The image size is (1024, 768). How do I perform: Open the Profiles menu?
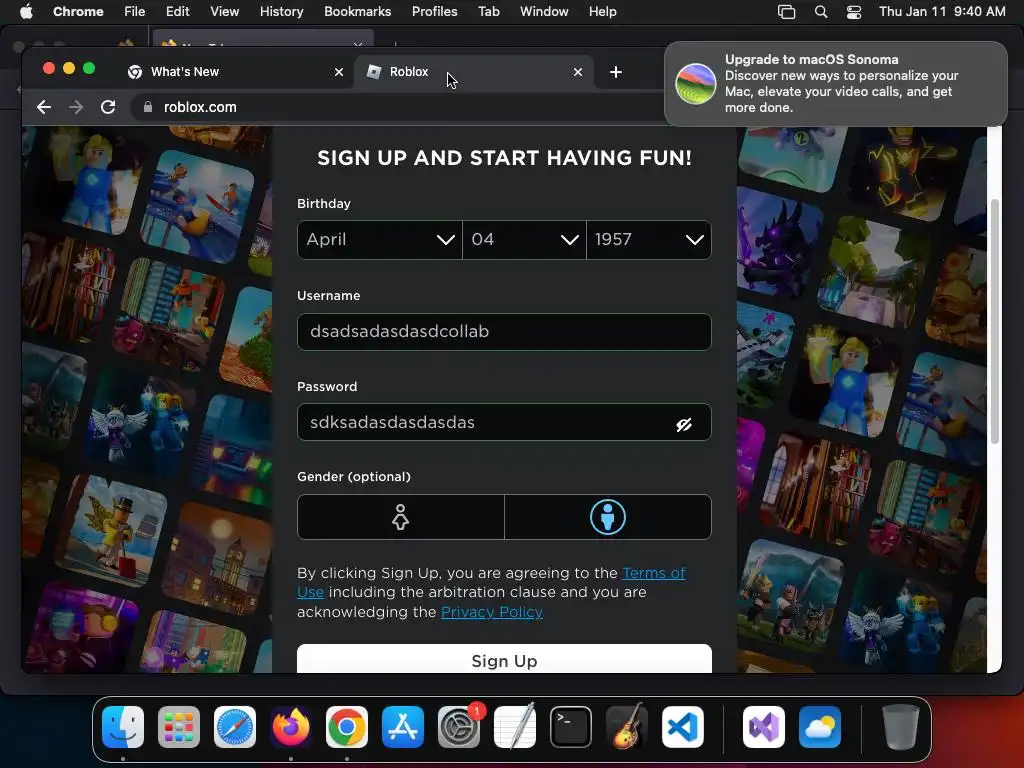434,12
